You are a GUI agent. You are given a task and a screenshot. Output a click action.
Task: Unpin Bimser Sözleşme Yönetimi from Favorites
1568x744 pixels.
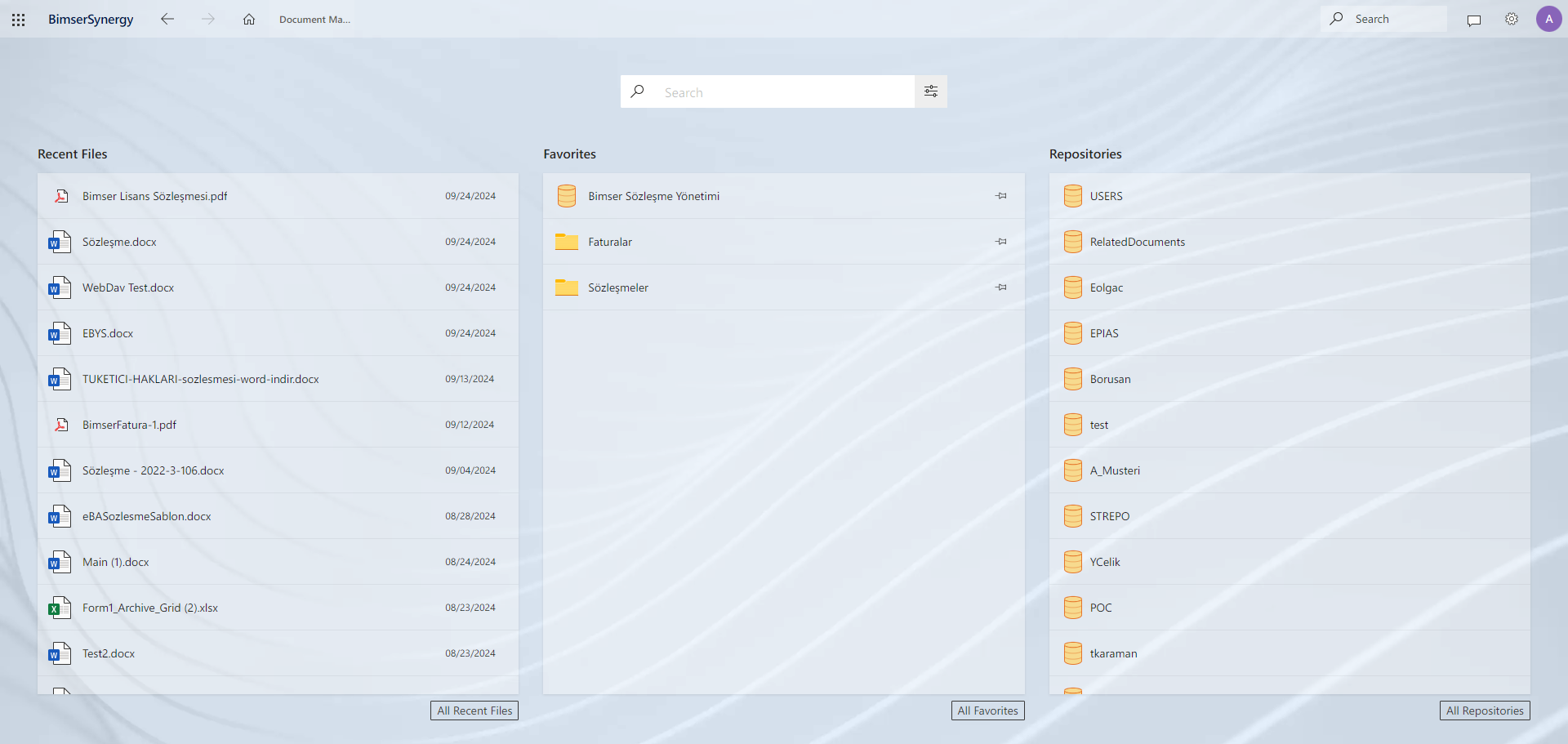[1000, 196]
